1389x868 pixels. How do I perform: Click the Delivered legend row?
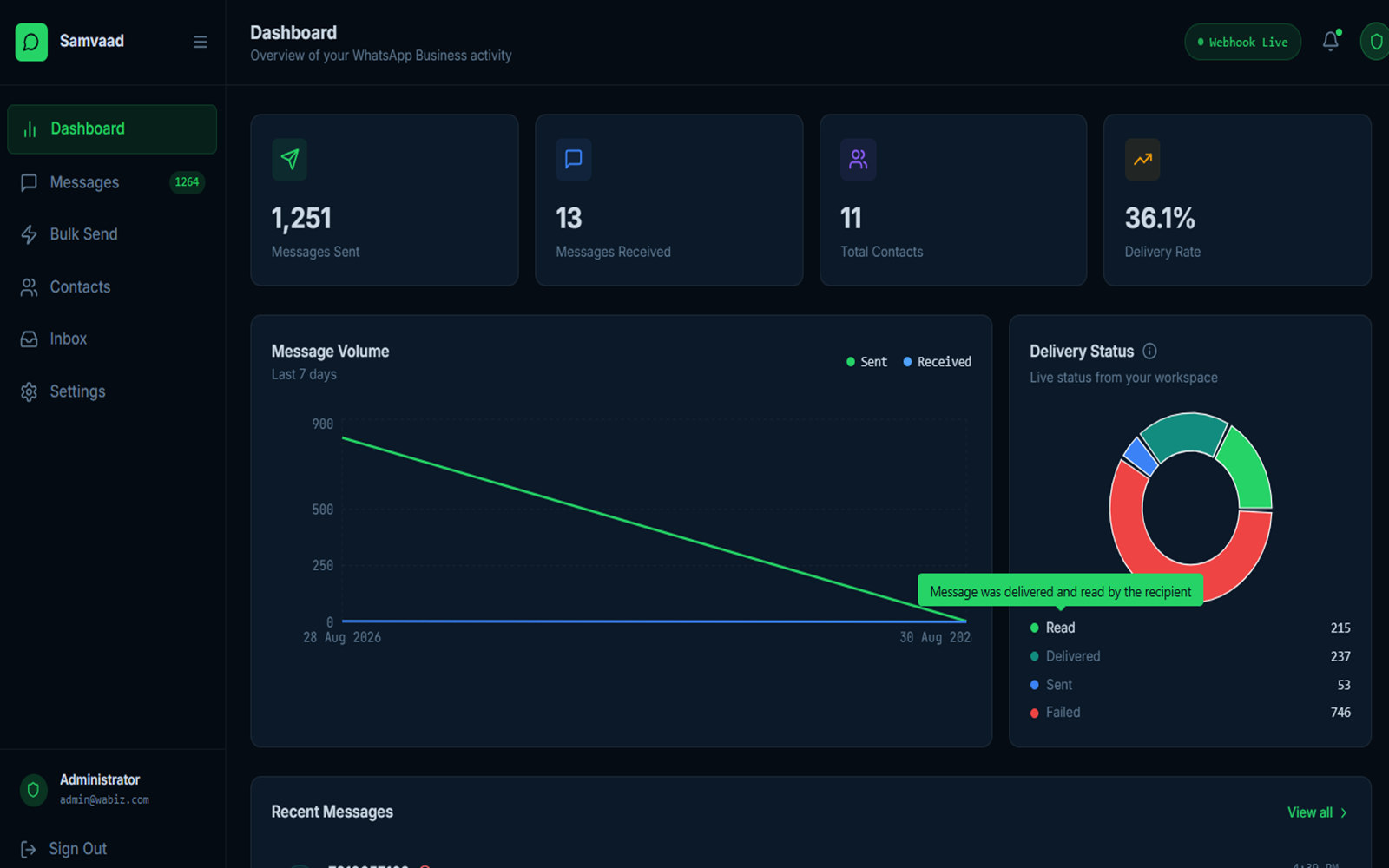coord(1189,656)
